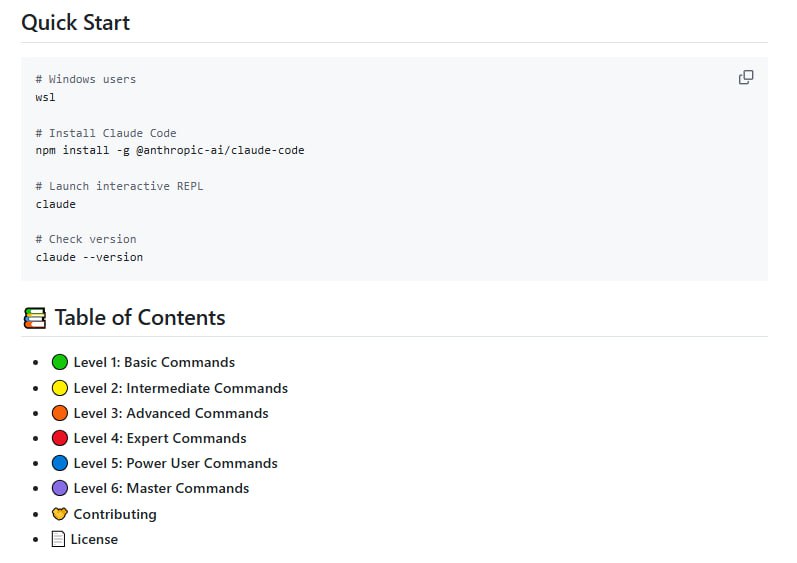Click the blue circle icon for Level 5
The width and height of the screenshot is (797, 563).
(60, 463)
